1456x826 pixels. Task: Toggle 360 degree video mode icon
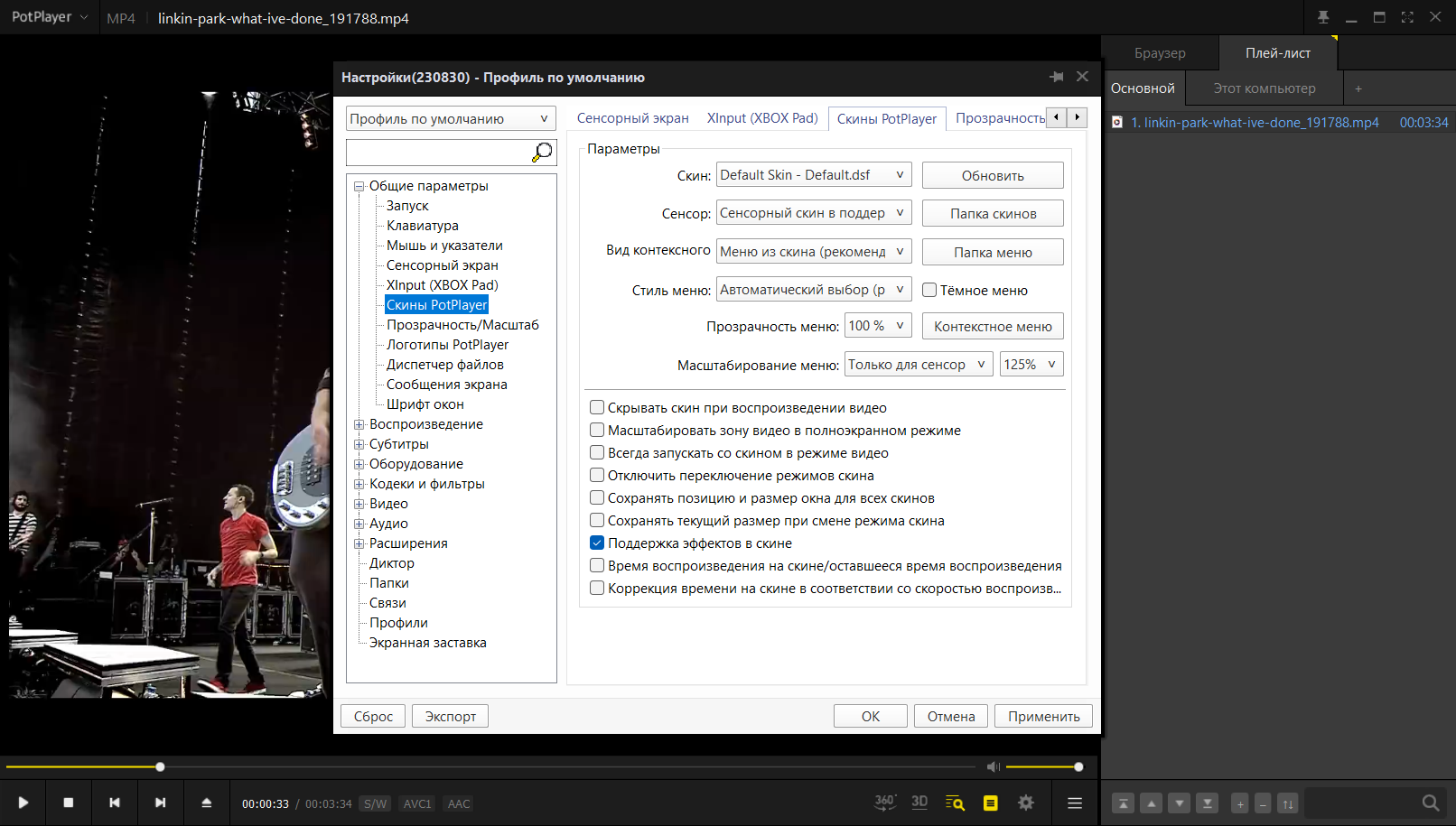pyautogui.click(x=885, y=802)
